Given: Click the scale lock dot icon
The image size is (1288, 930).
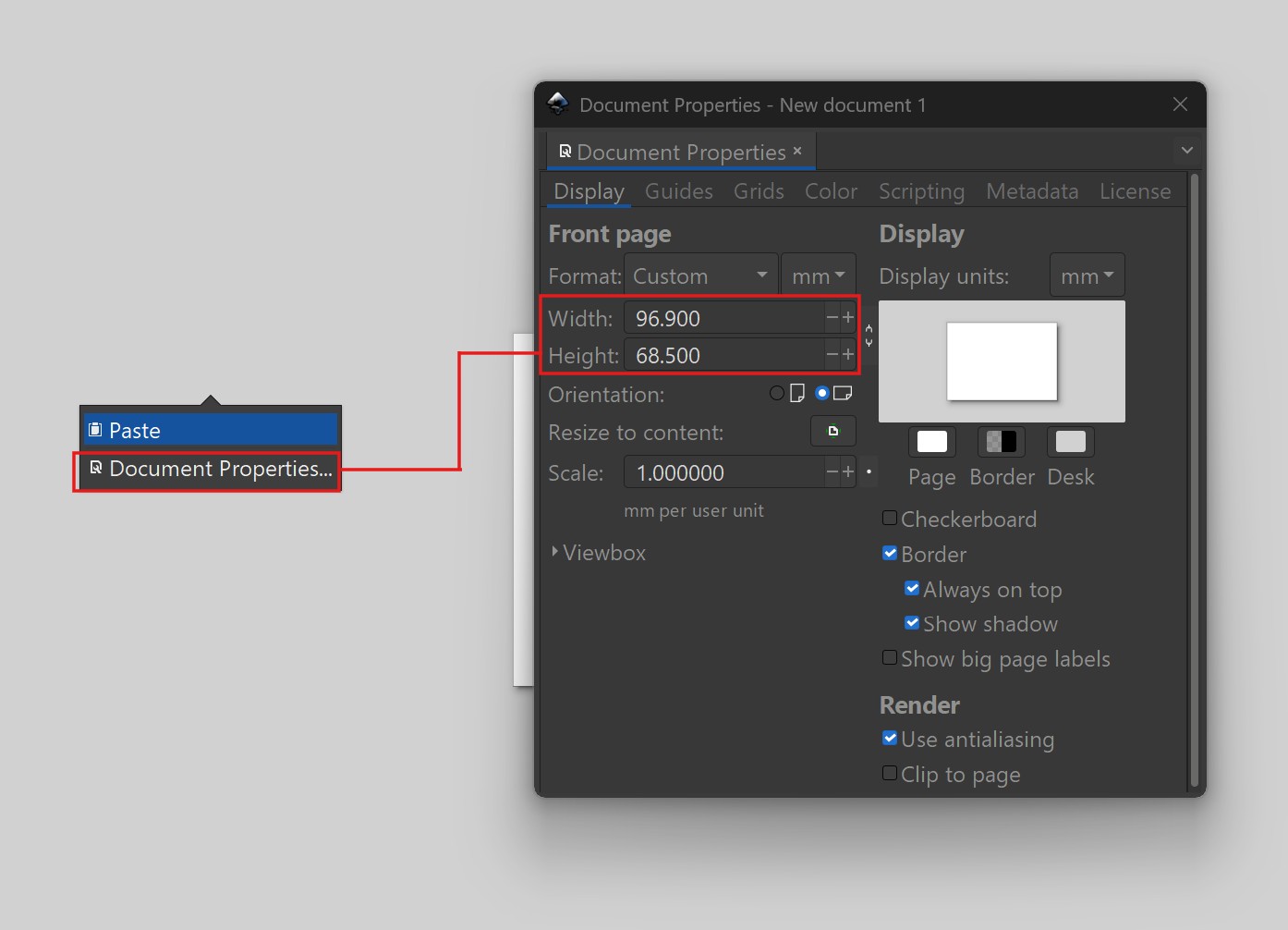Looking at the screenshot, I should [869, 471].
